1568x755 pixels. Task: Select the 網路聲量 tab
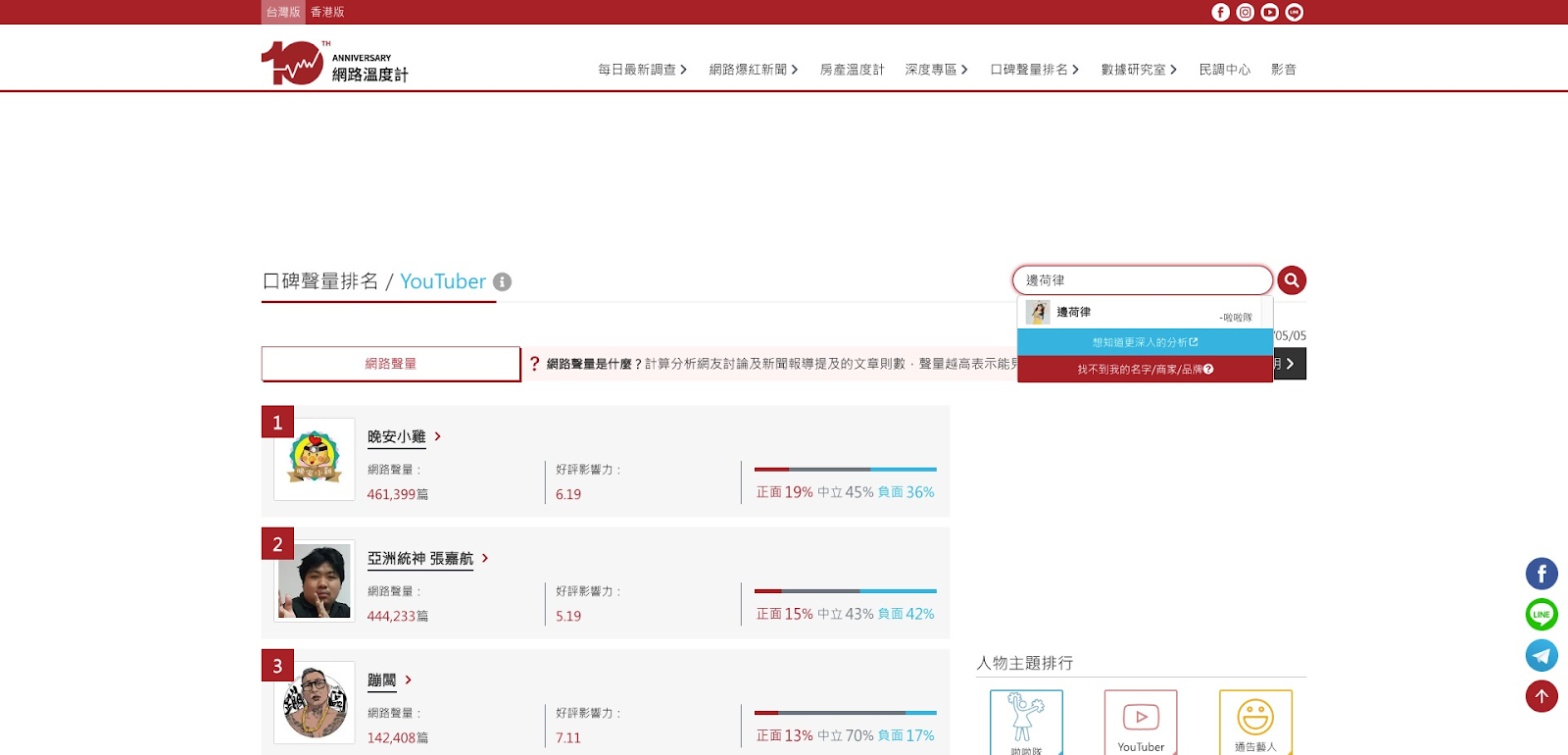pyautogui.click(x=390, y=364)
